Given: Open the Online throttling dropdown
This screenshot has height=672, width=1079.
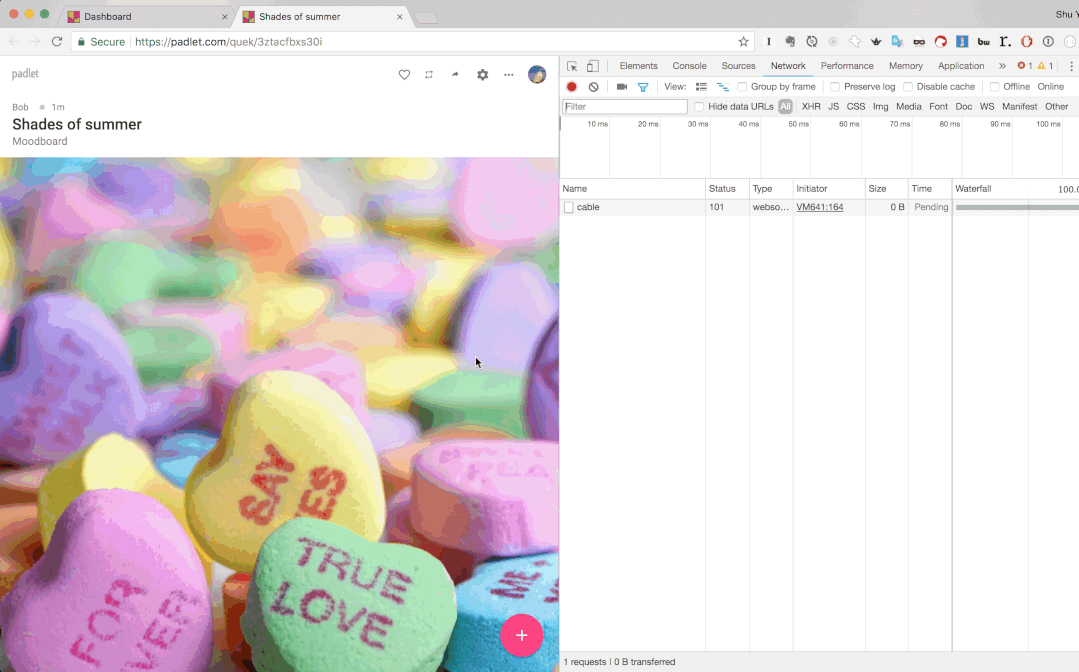Looking at the screenshot, I should (1051, 87).
